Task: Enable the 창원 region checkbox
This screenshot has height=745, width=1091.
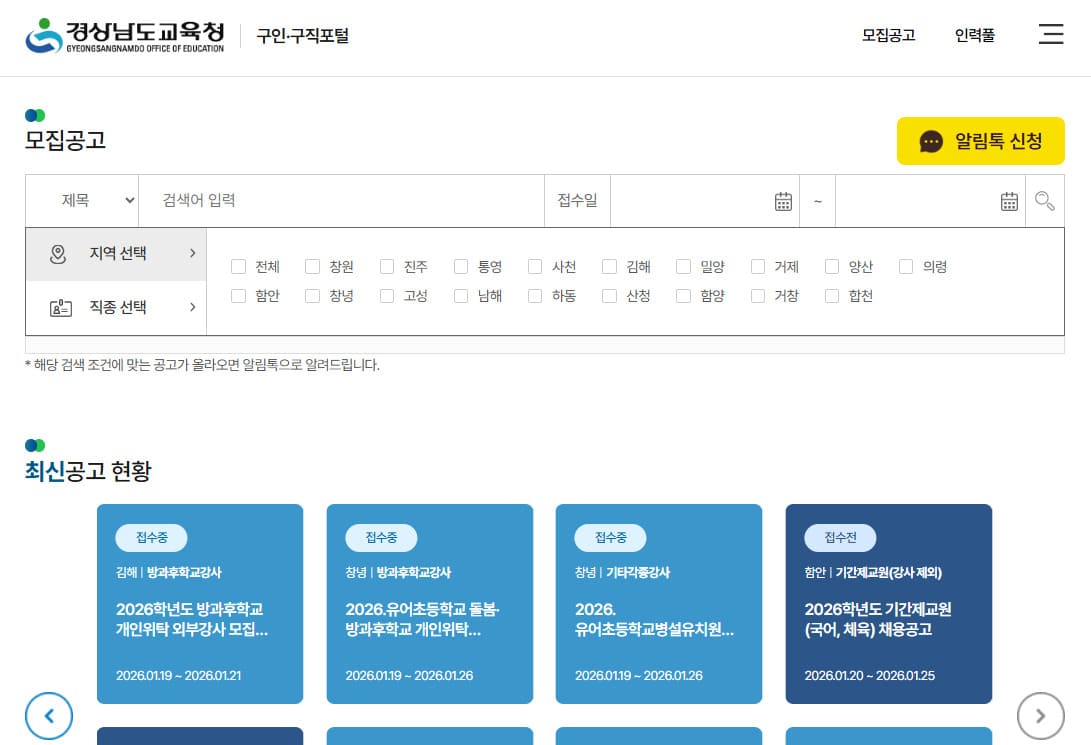Action: tap(313, 266)
